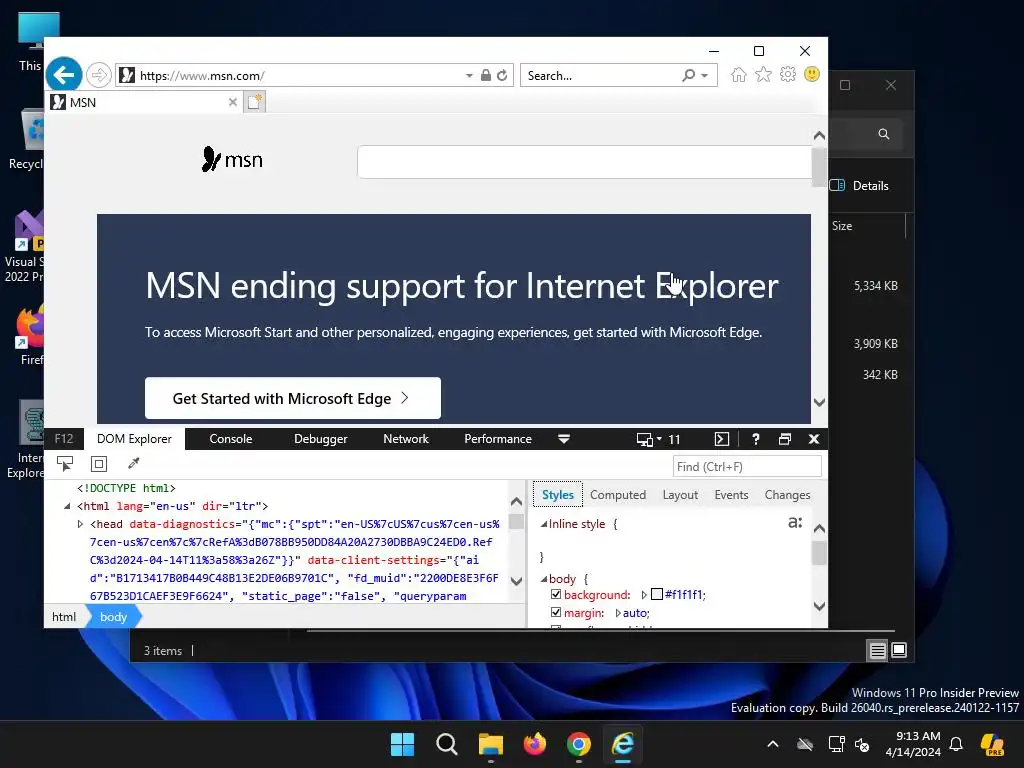Viewport: 1024px width, 768px height.
Task: Switch to the Performance tab
Action: (498, 439)
